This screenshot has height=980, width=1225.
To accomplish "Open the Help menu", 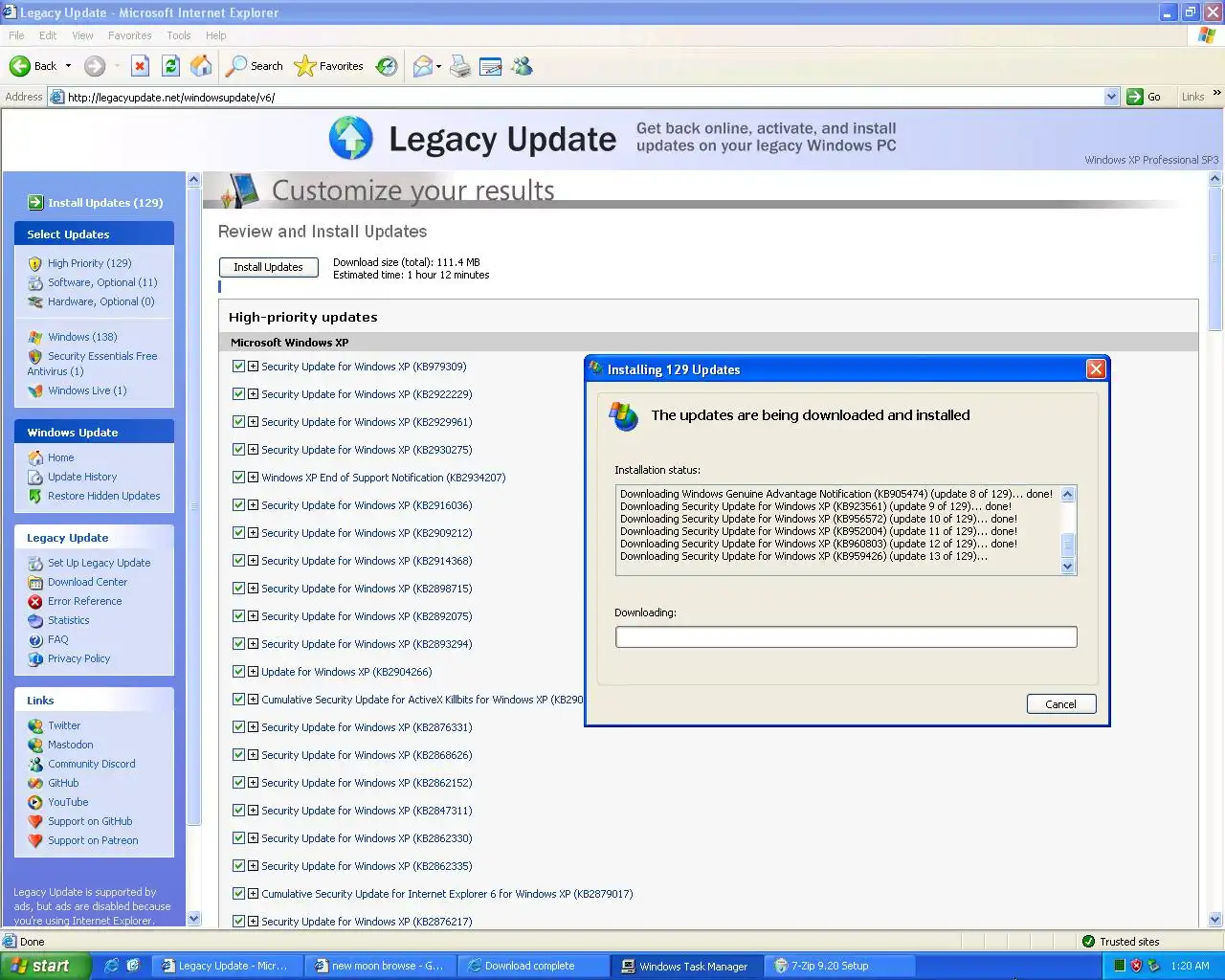I will [216, 35].
